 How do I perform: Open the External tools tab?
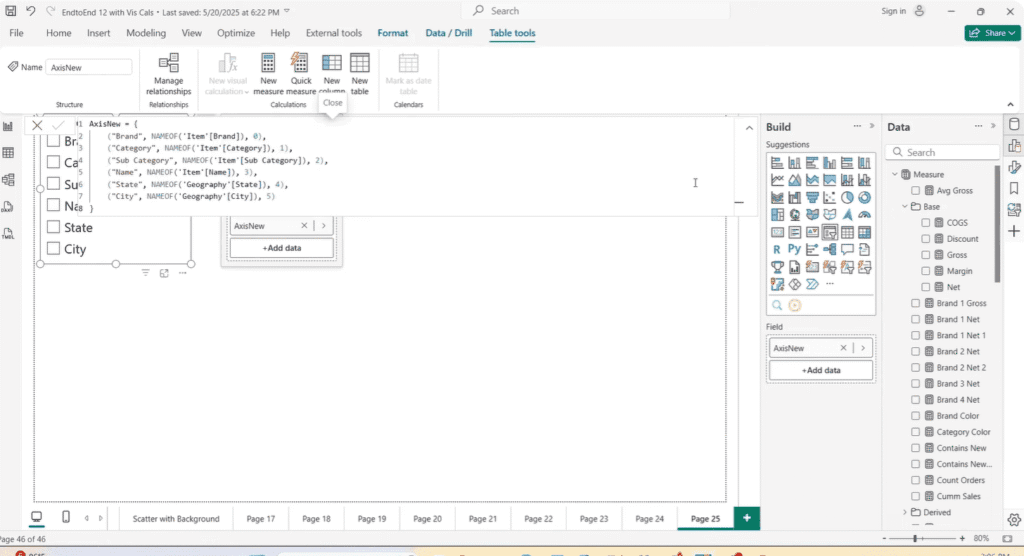(334, 33)
